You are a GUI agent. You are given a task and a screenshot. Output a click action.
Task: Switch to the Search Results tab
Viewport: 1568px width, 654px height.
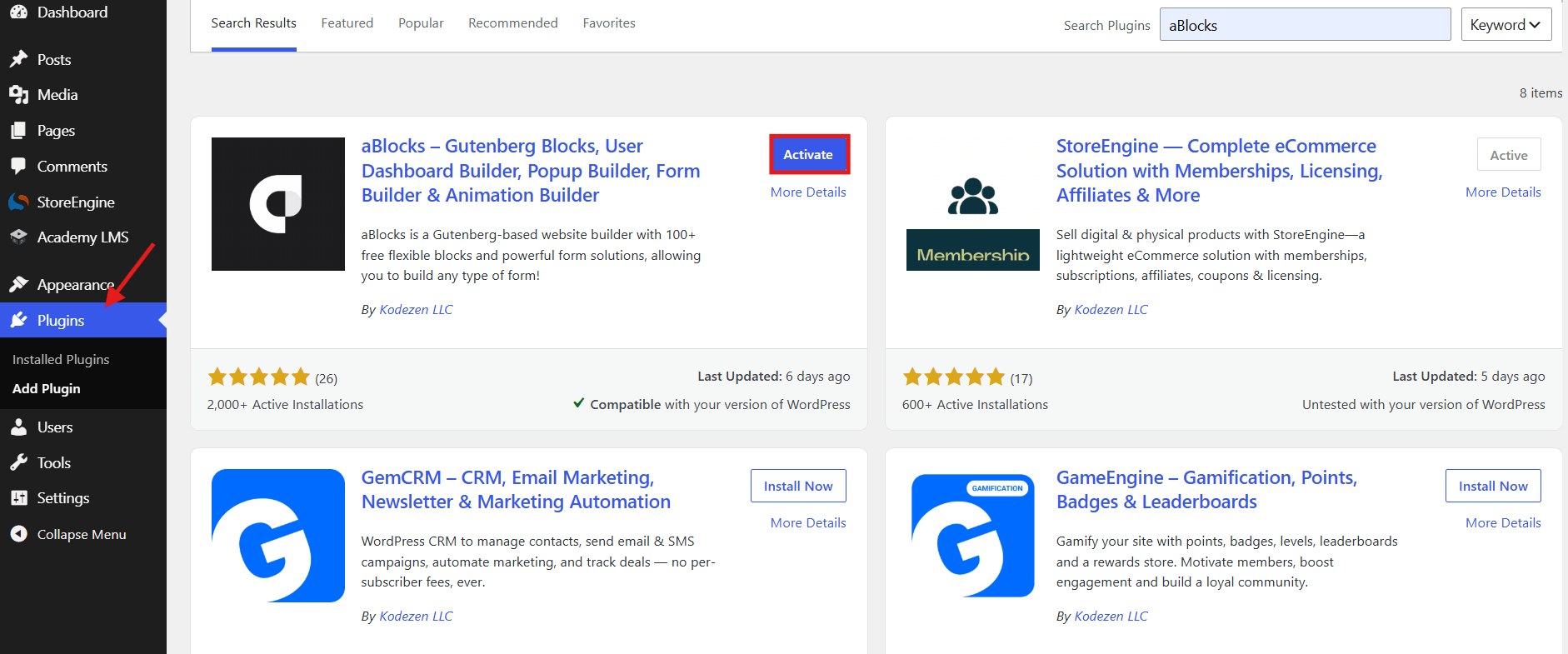coord(253,23)
